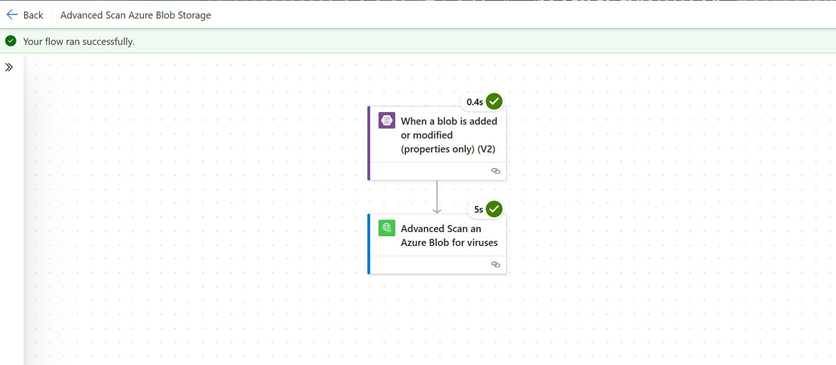Click the Back arrow icon
The height and width of the screenshot is (365, 836).
[x=12, y=15]
